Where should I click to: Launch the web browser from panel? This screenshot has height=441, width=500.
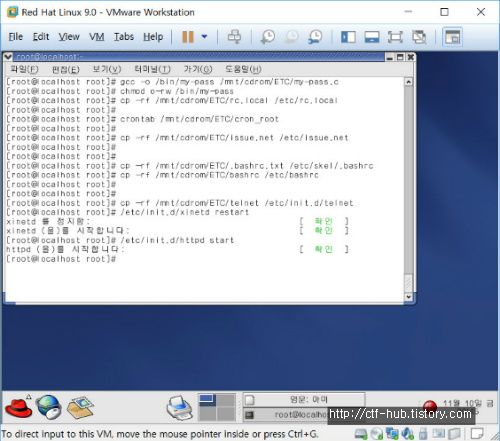(x=49, y=407)
